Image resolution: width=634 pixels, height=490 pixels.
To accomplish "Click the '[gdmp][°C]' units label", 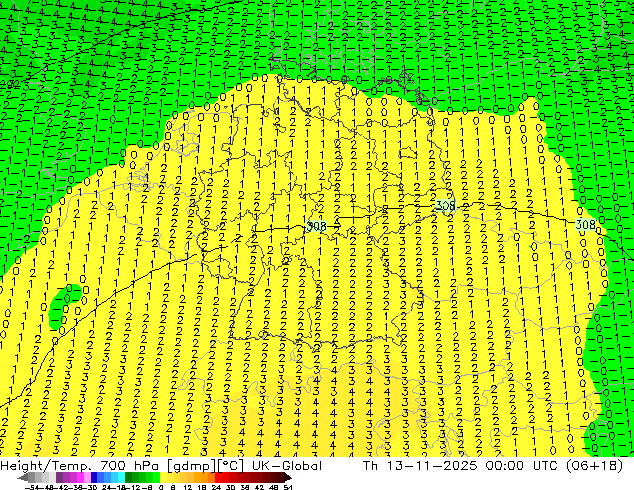I will coord(205,466).
